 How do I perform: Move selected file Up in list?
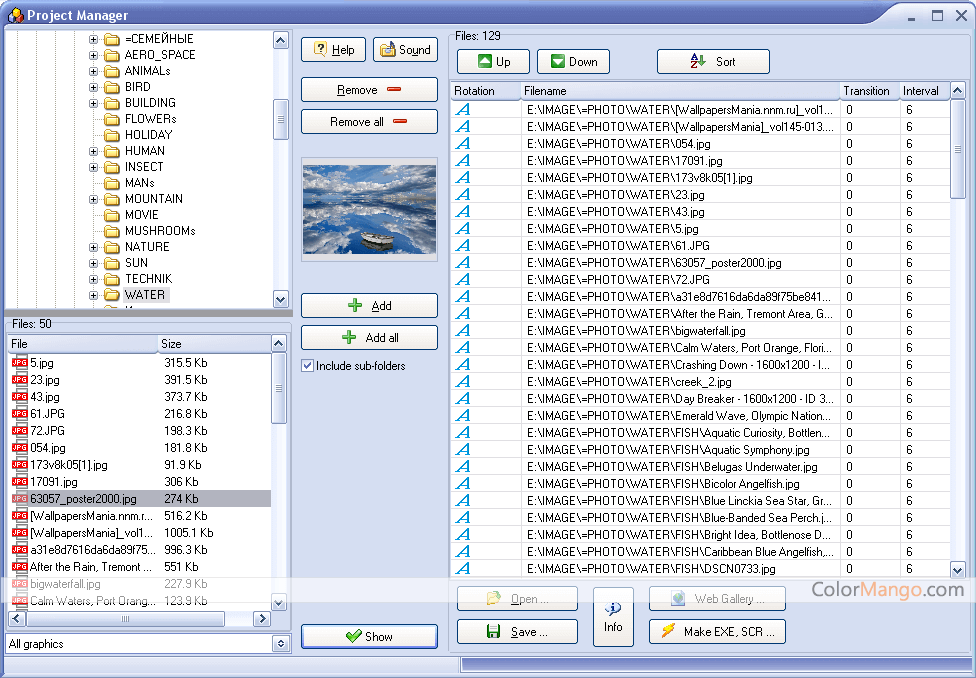coord(493,62)
